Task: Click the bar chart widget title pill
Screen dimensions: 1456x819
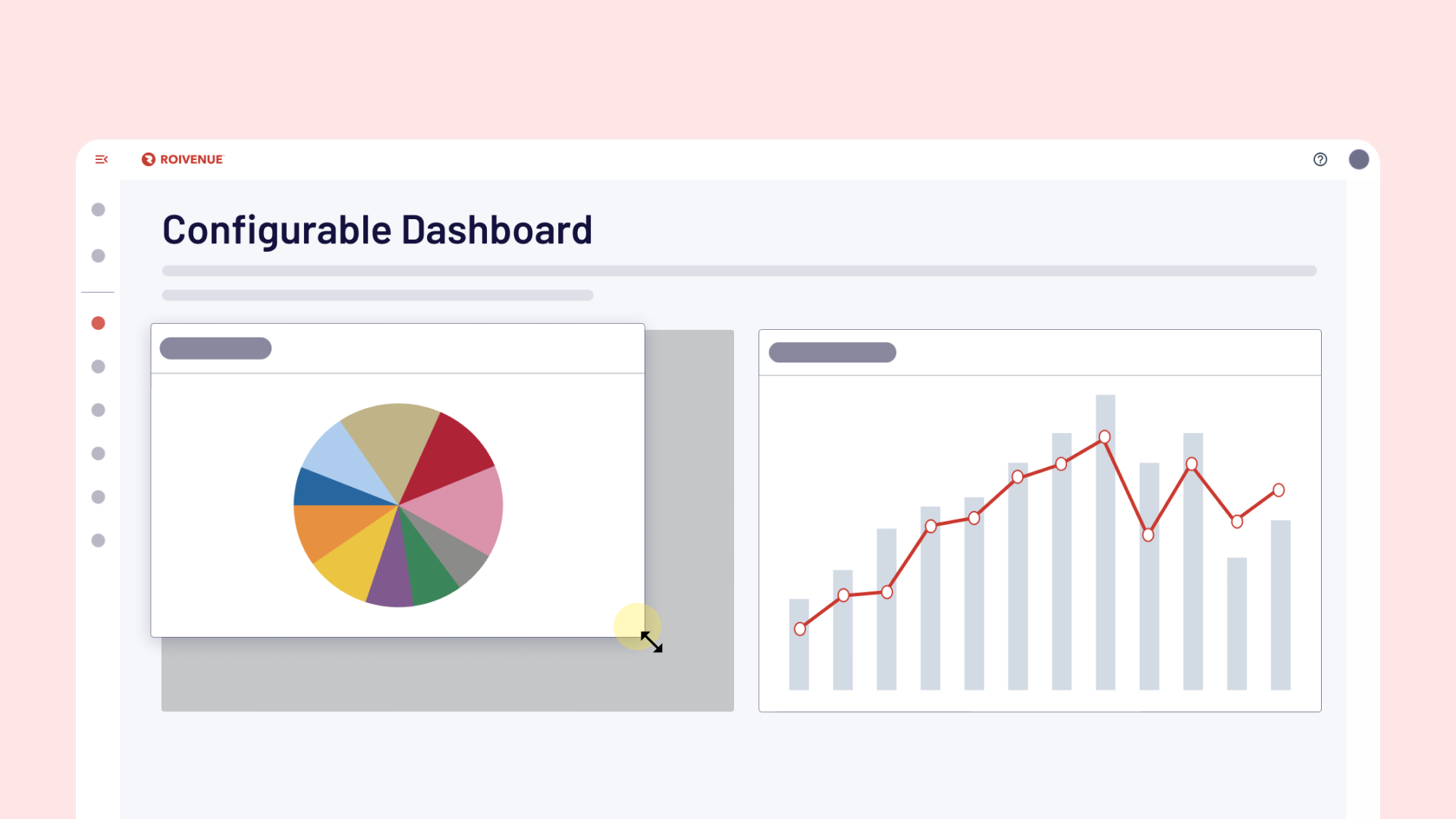Action: pyautogui.click(x=833, y=353)
